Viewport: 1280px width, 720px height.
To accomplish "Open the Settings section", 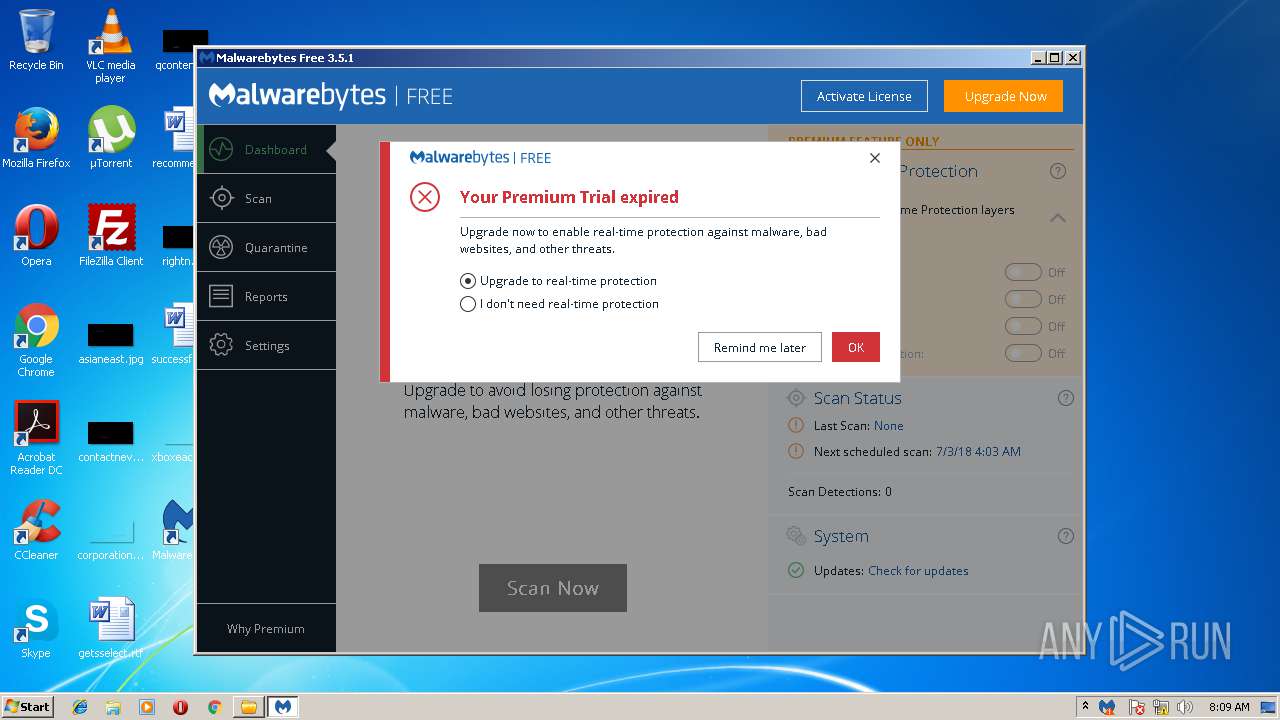I will tap(266, 345).
